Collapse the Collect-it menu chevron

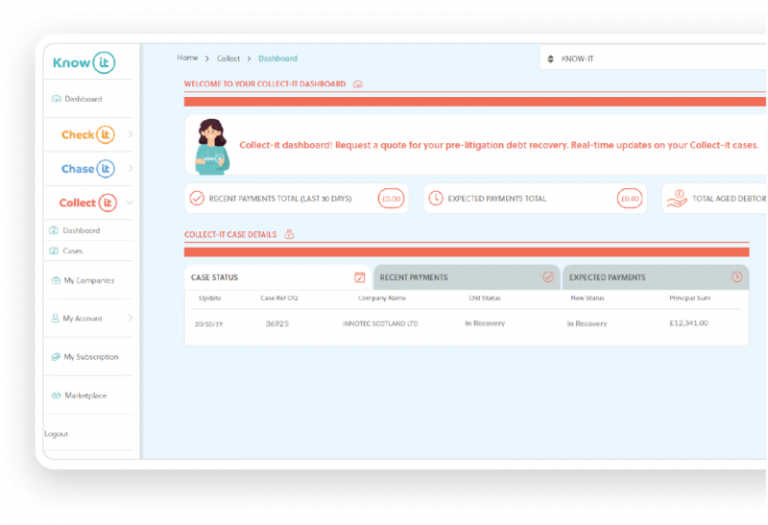tap(129, 202)
